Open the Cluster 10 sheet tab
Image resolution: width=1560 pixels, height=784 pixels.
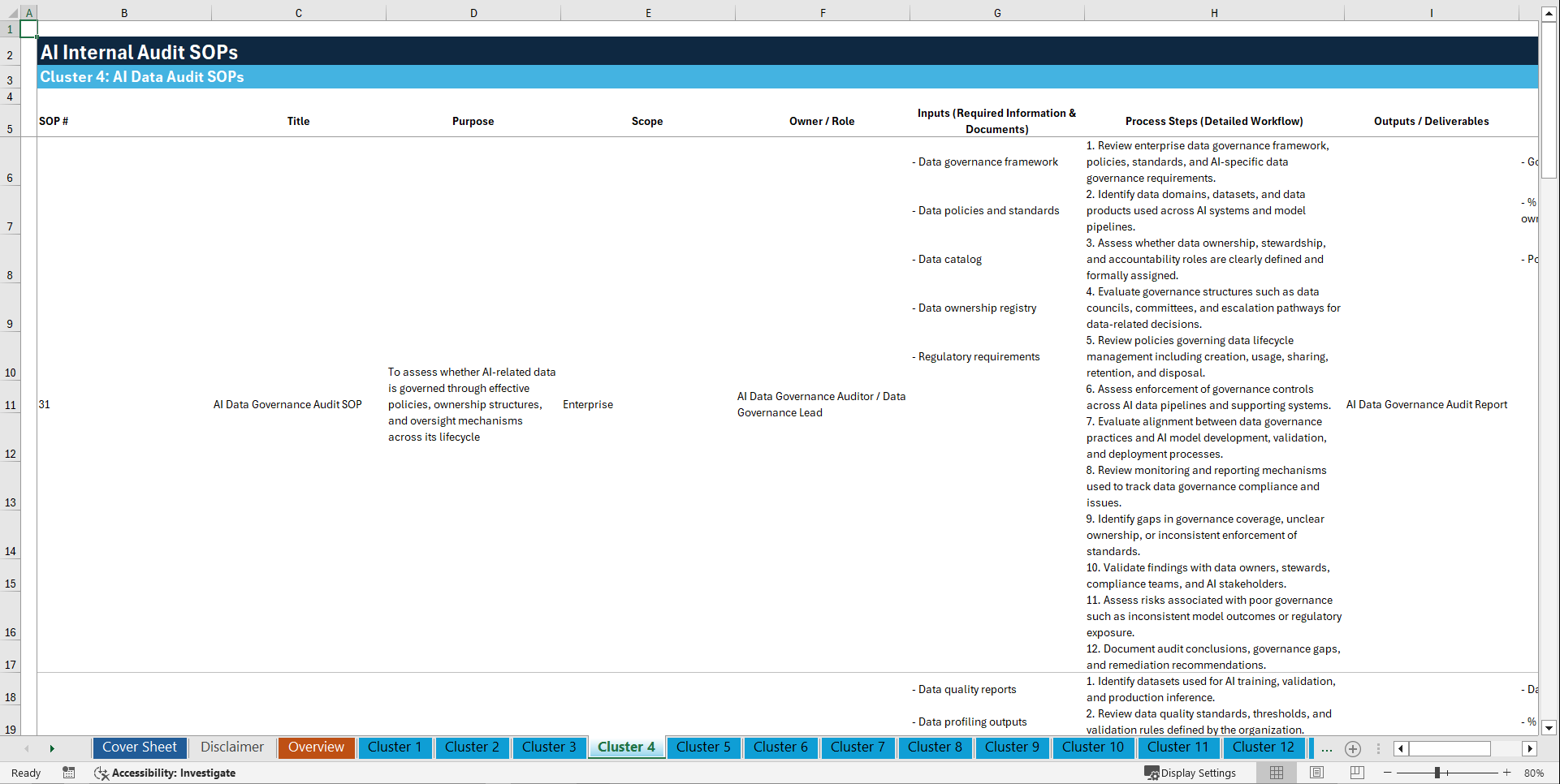click(x=1093, y=747)
